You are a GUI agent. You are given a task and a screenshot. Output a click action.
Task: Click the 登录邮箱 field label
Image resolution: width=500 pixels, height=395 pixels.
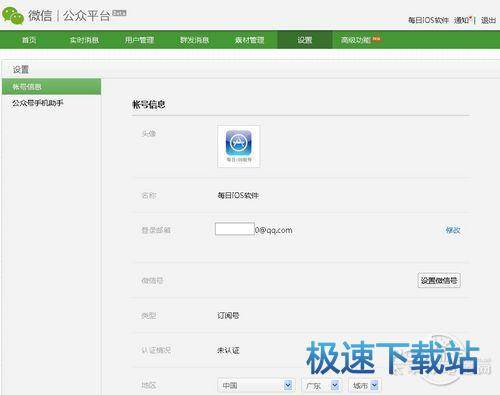tap(156, 230)
